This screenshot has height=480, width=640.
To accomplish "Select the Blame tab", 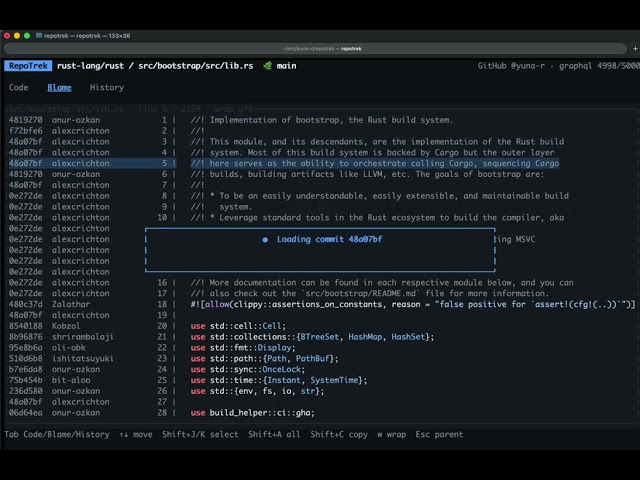I will 59,87.
